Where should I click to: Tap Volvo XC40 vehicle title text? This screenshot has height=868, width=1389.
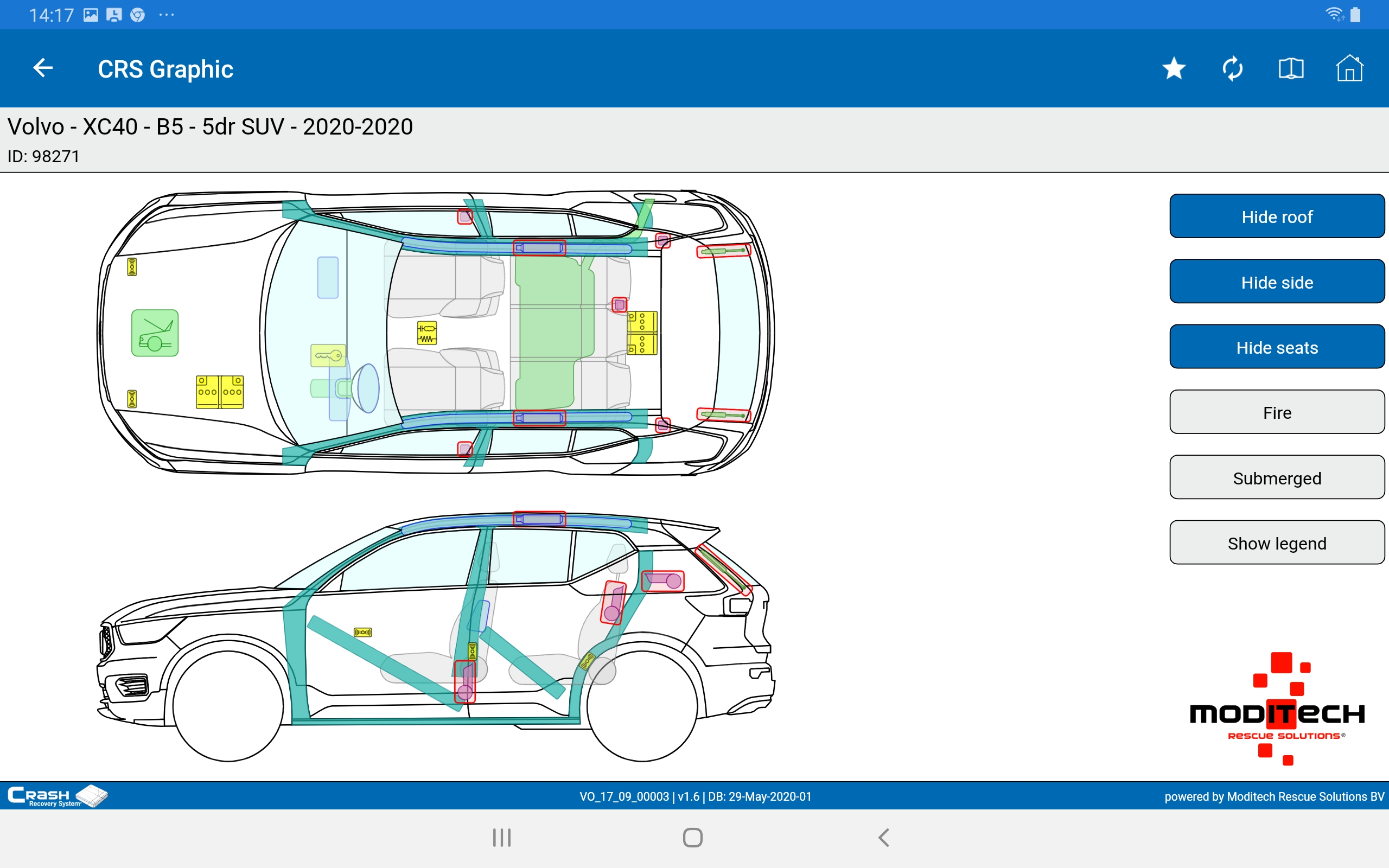(x=210, y=127)
